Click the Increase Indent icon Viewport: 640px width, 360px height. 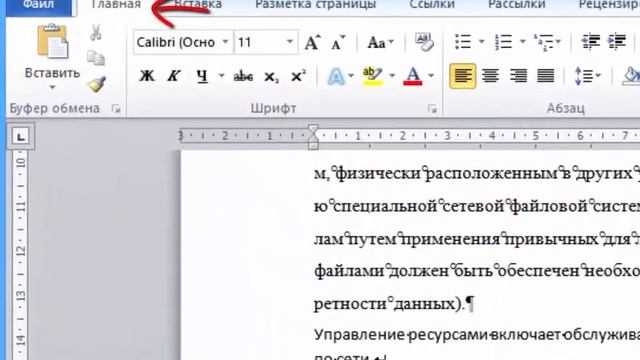coord(617,42)
